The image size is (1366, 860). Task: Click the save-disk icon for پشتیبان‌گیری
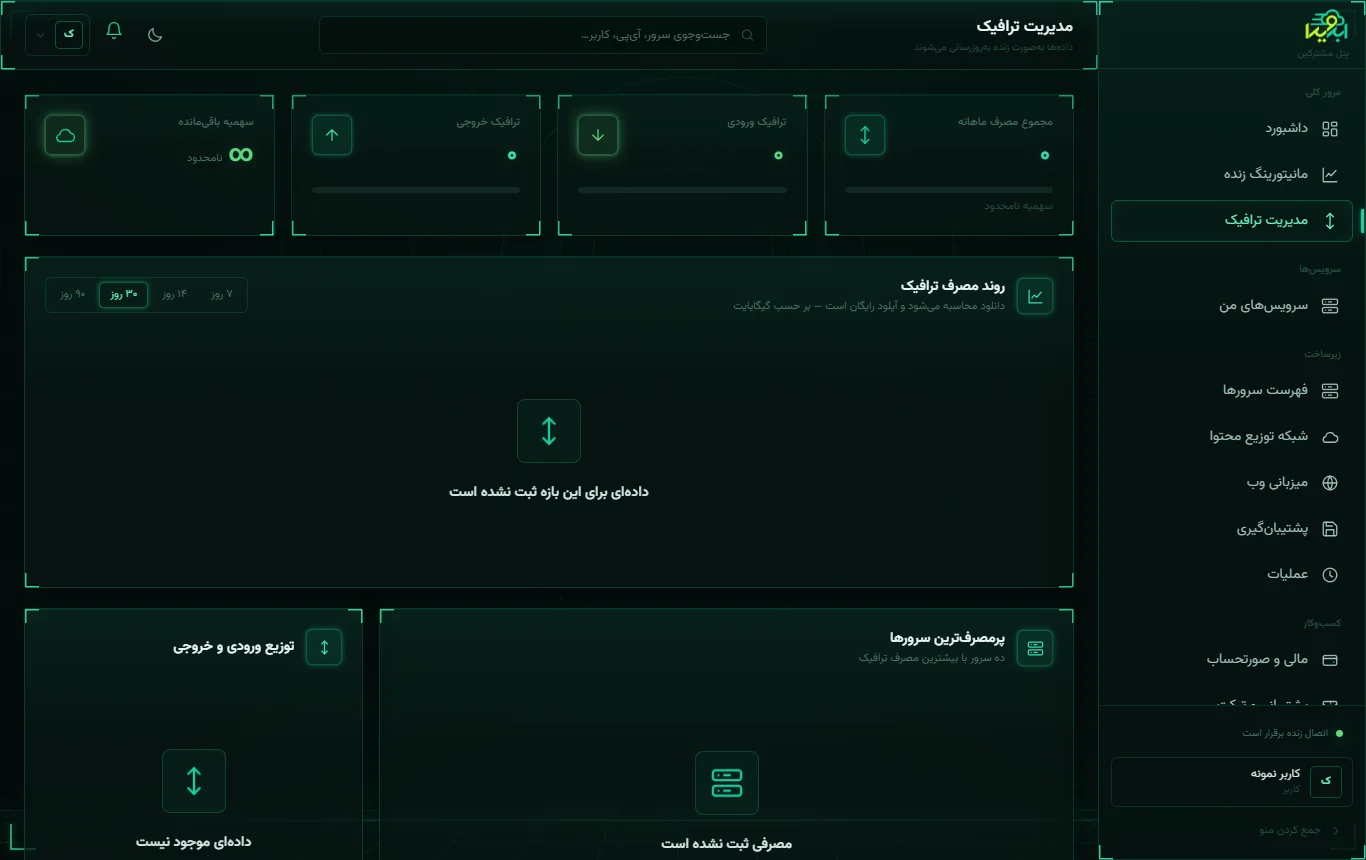1330,529
